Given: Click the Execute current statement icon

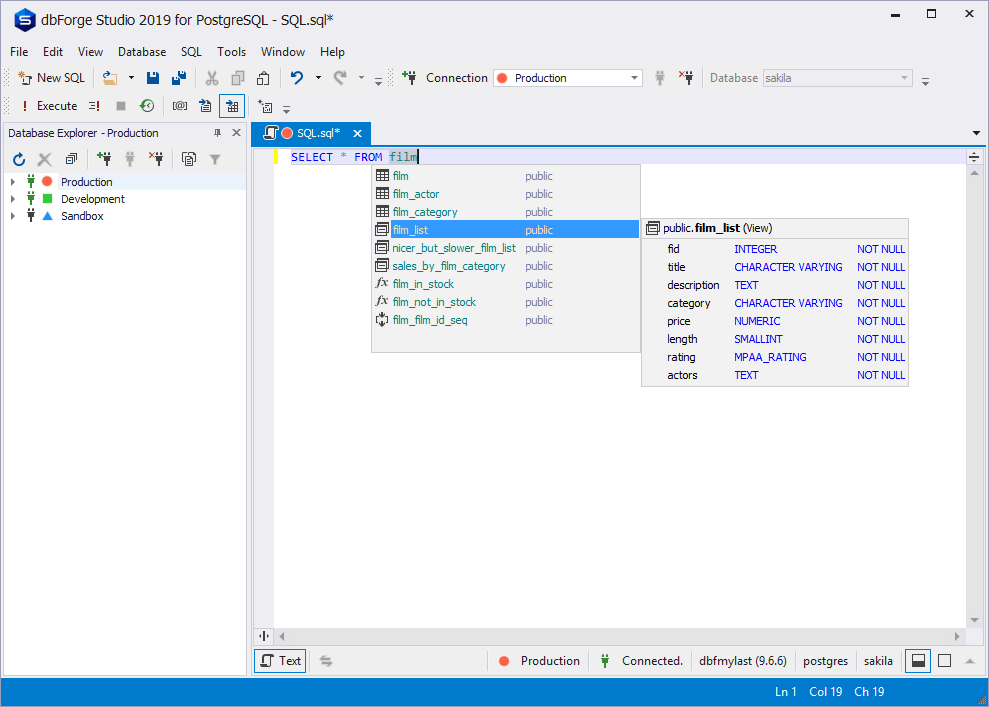Looking at the screenshot, I should [95, 106].
